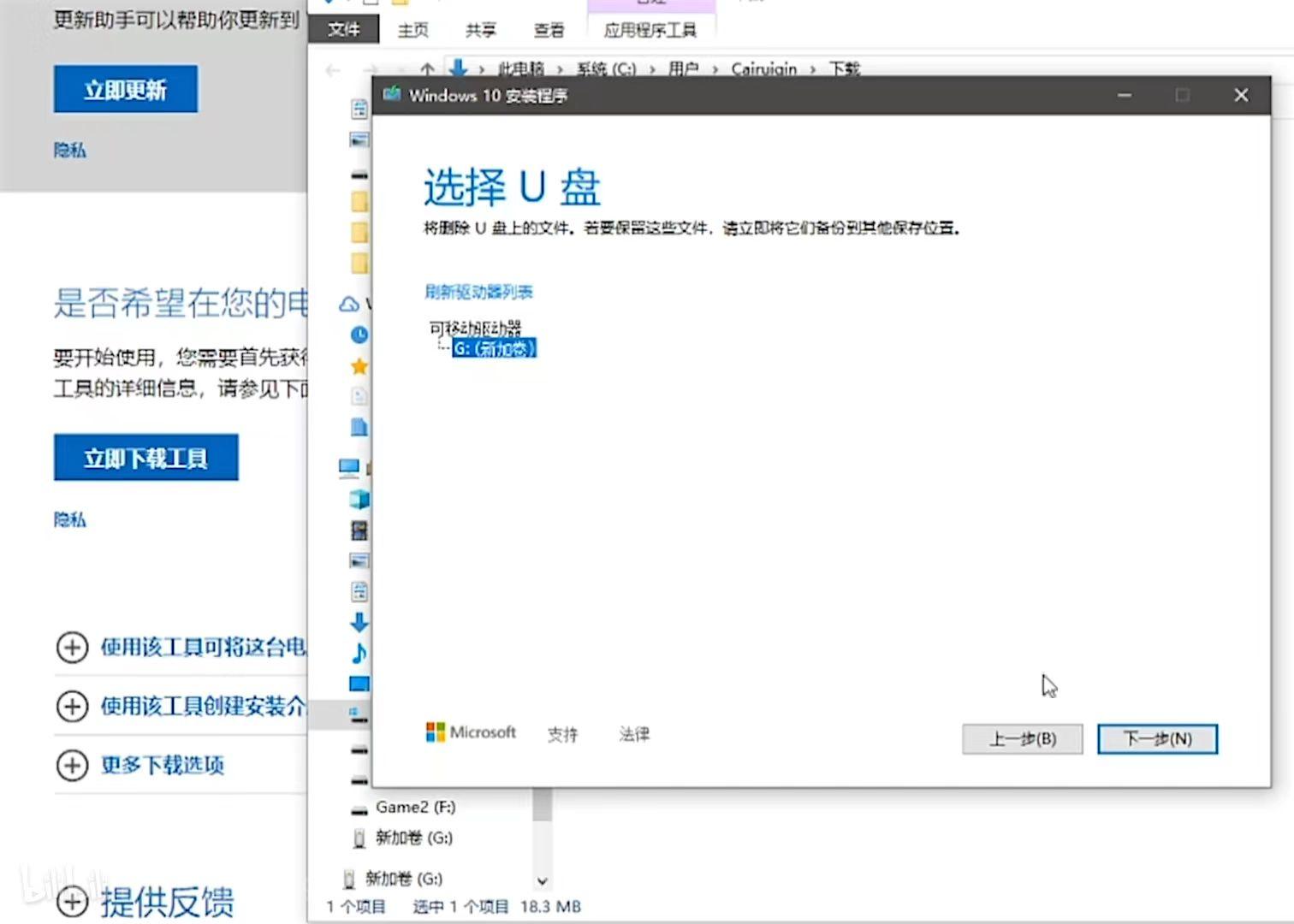This screenshot has width=1294, height=924.
Task: Go forward in File Explorer
Action: (370, 69)
